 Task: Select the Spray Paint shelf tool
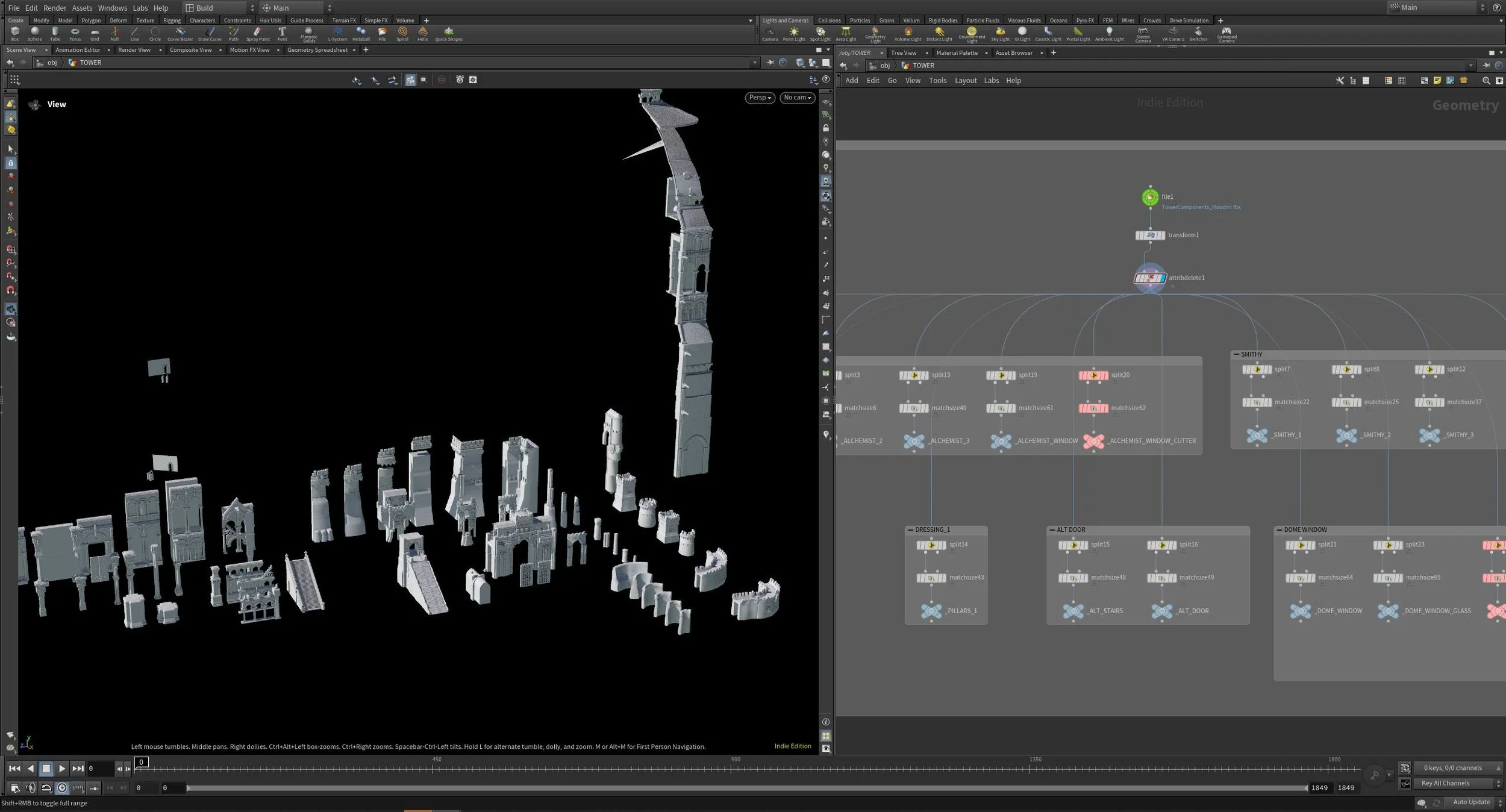258,33
